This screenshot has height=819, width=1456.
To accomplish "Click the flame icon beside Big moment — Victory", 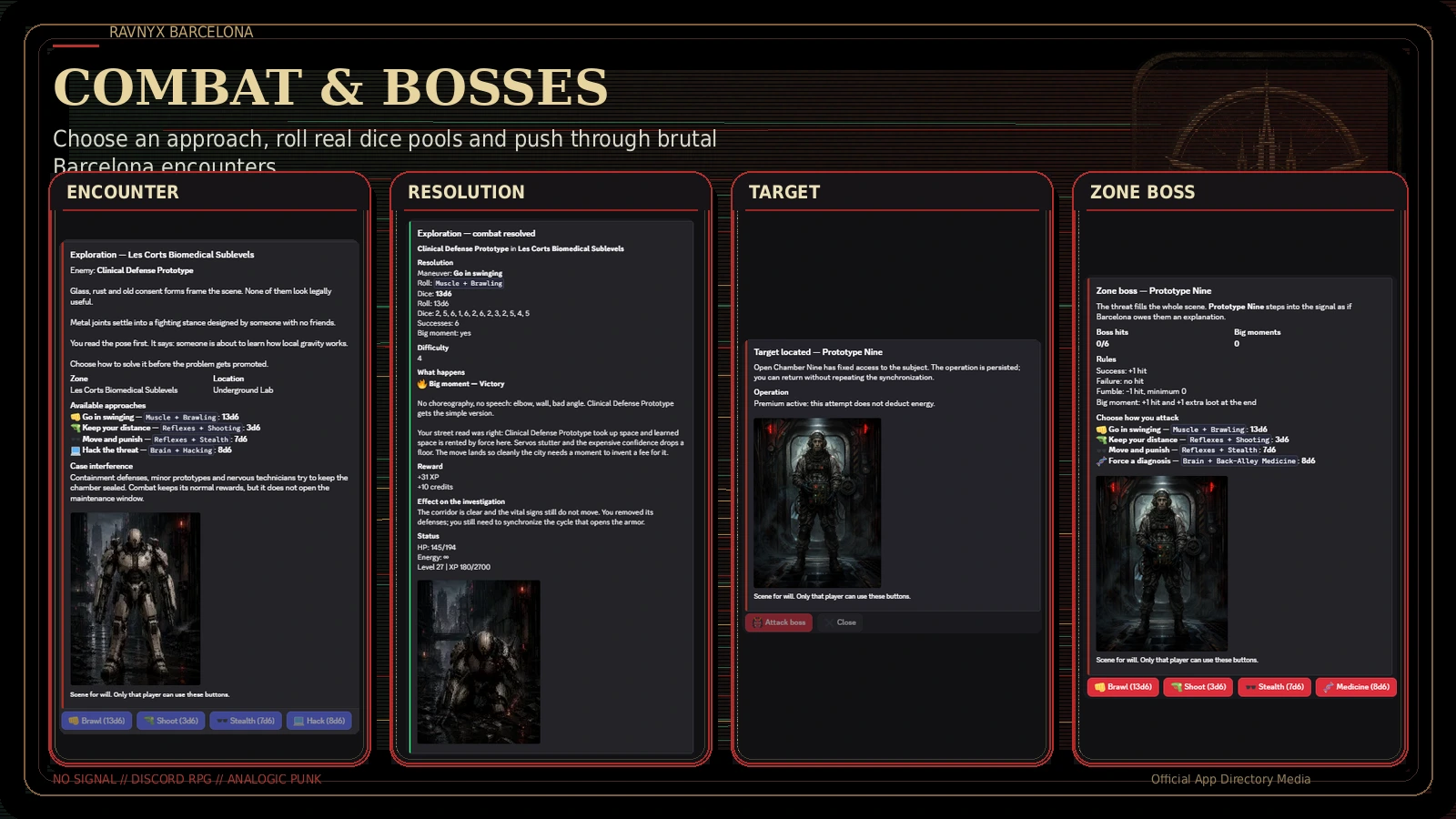I will click(x=422, y=384).
